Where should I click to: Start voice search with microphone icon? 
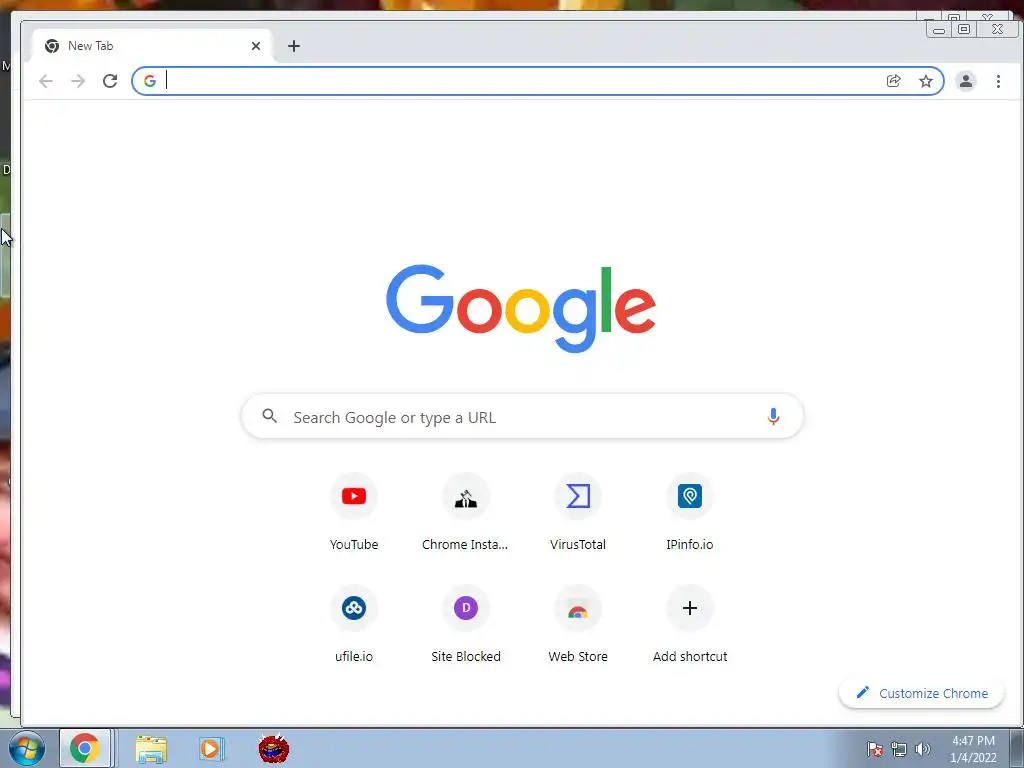click(773, 417)
